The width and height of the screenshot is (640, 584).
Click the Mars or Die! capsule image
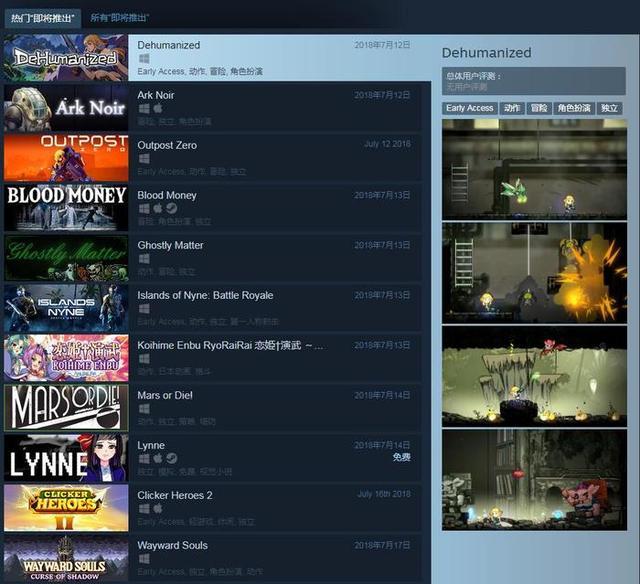(66, 408)
